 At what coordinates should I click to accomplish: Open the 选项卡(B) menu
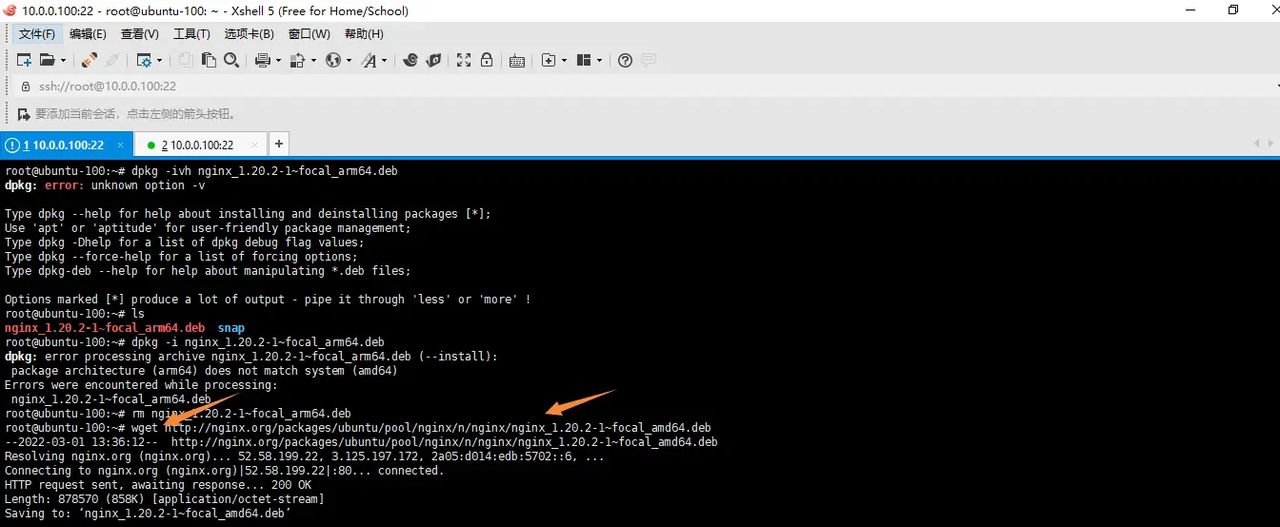pos(249,34)
